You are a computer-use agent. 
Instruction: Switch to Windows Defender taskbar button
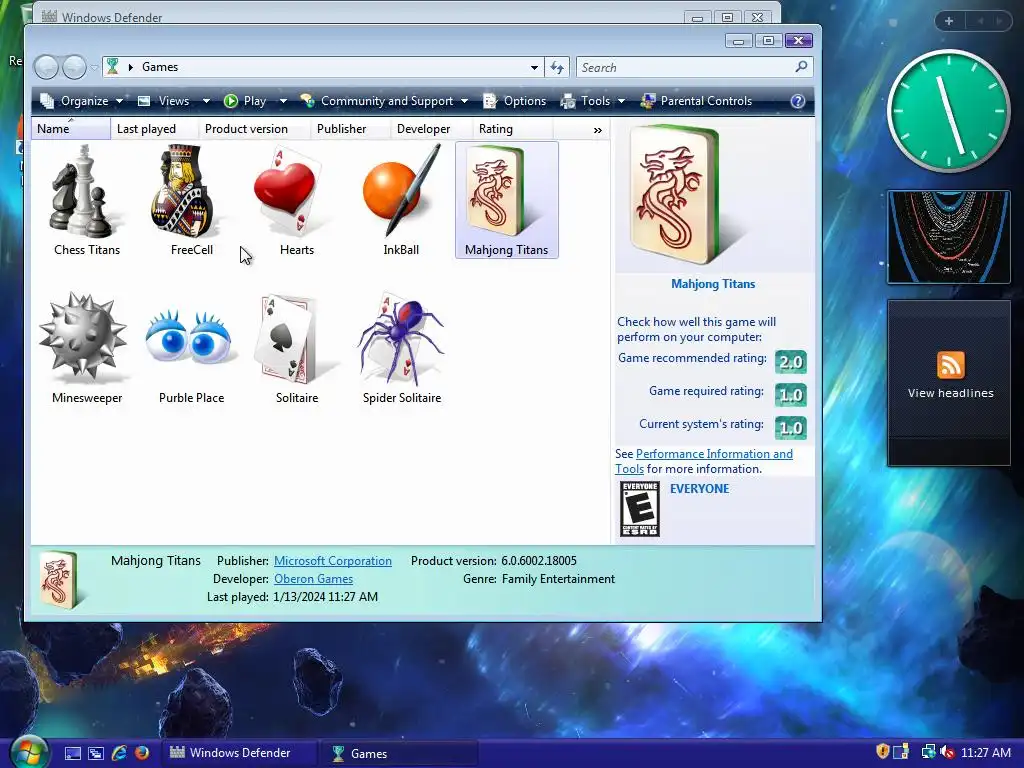coord(238,753)
